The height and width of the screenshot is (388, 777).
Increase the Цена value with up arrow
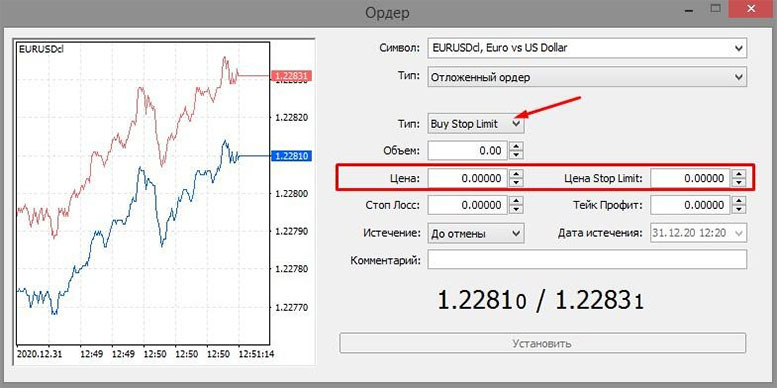516,173
